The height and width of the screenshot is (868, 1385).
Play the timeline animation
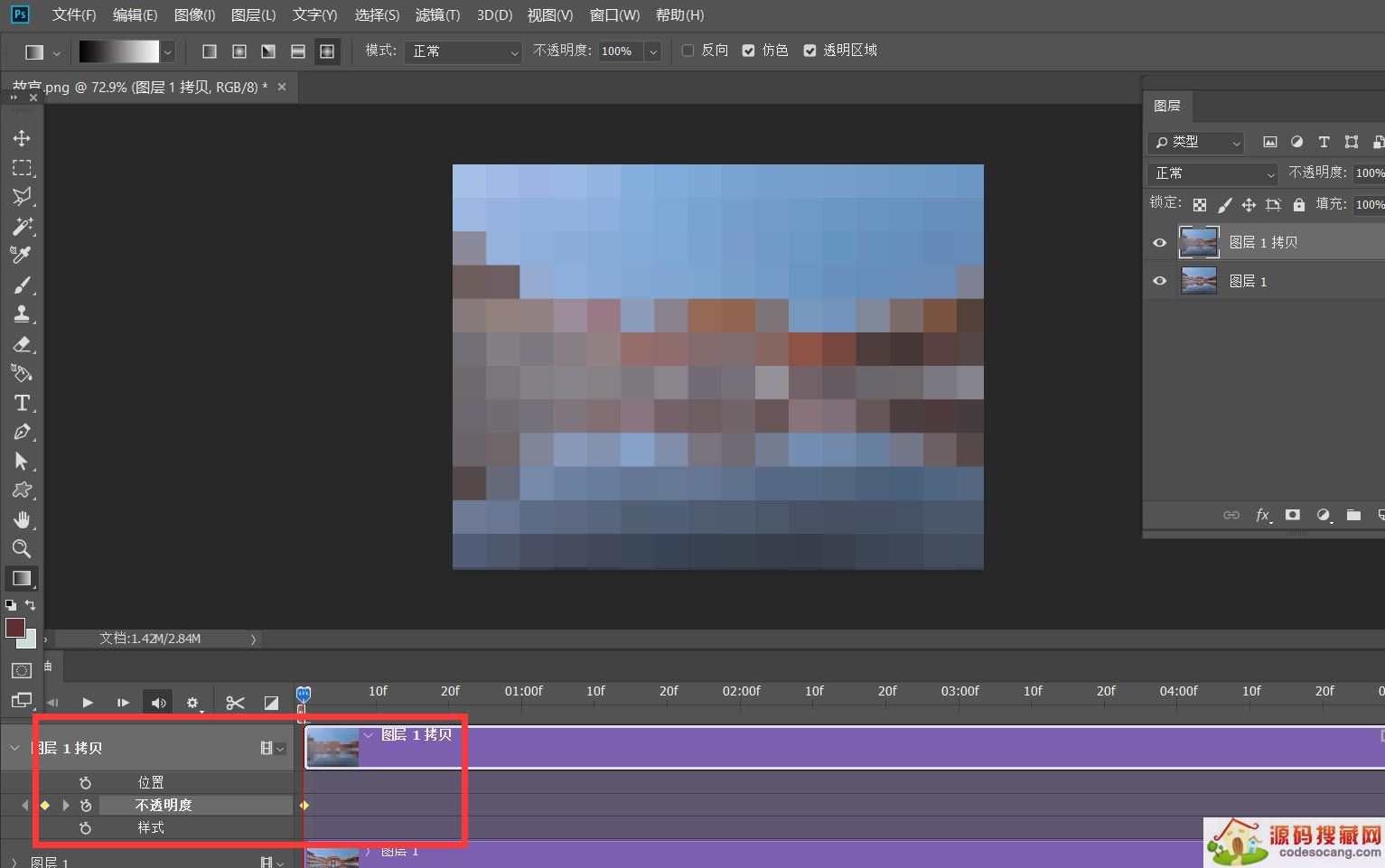pyautogui.click(x=88, y=703)
